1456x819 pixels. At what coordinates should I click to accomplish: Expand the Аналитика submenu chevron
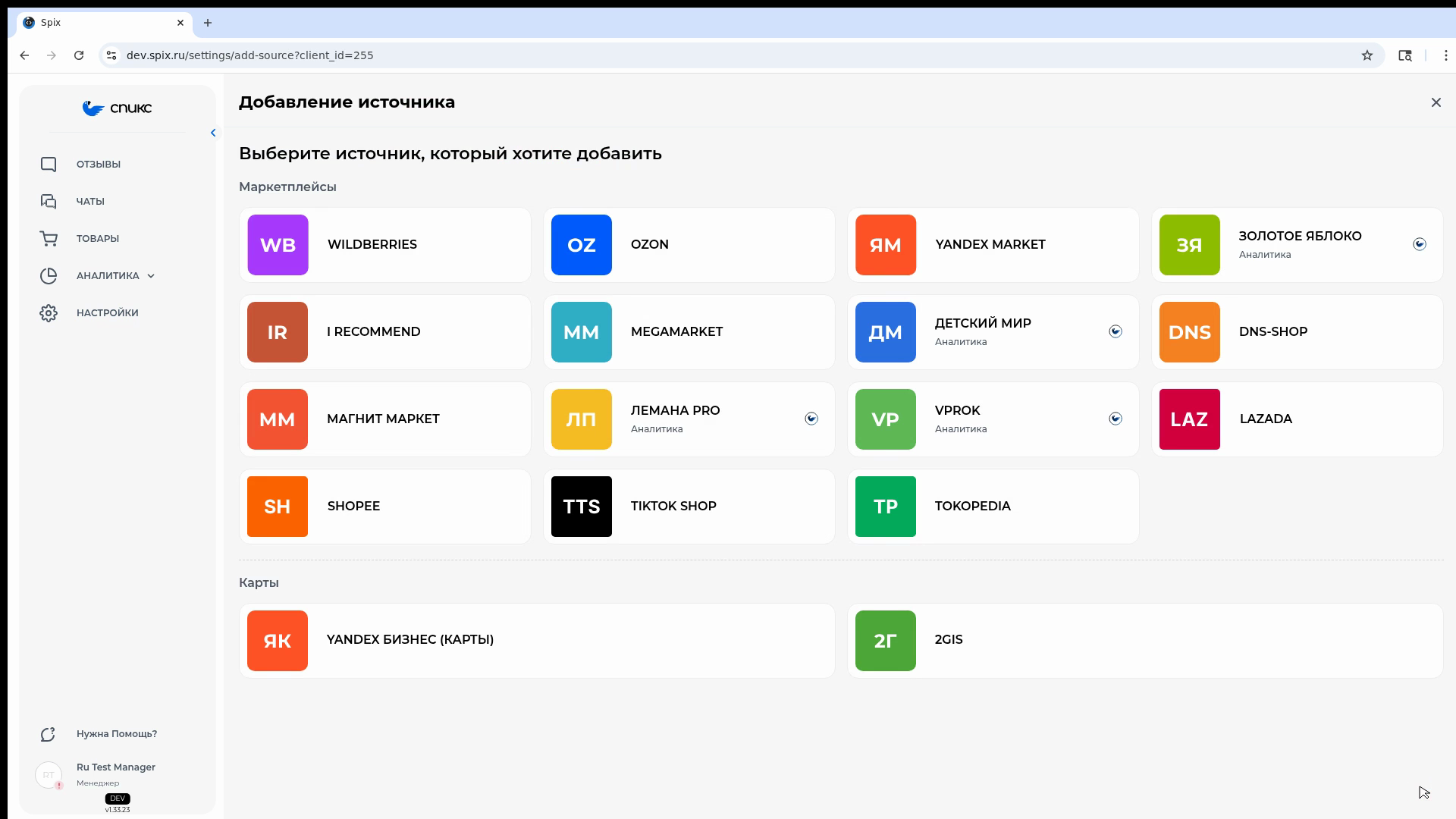pos(151,276)
